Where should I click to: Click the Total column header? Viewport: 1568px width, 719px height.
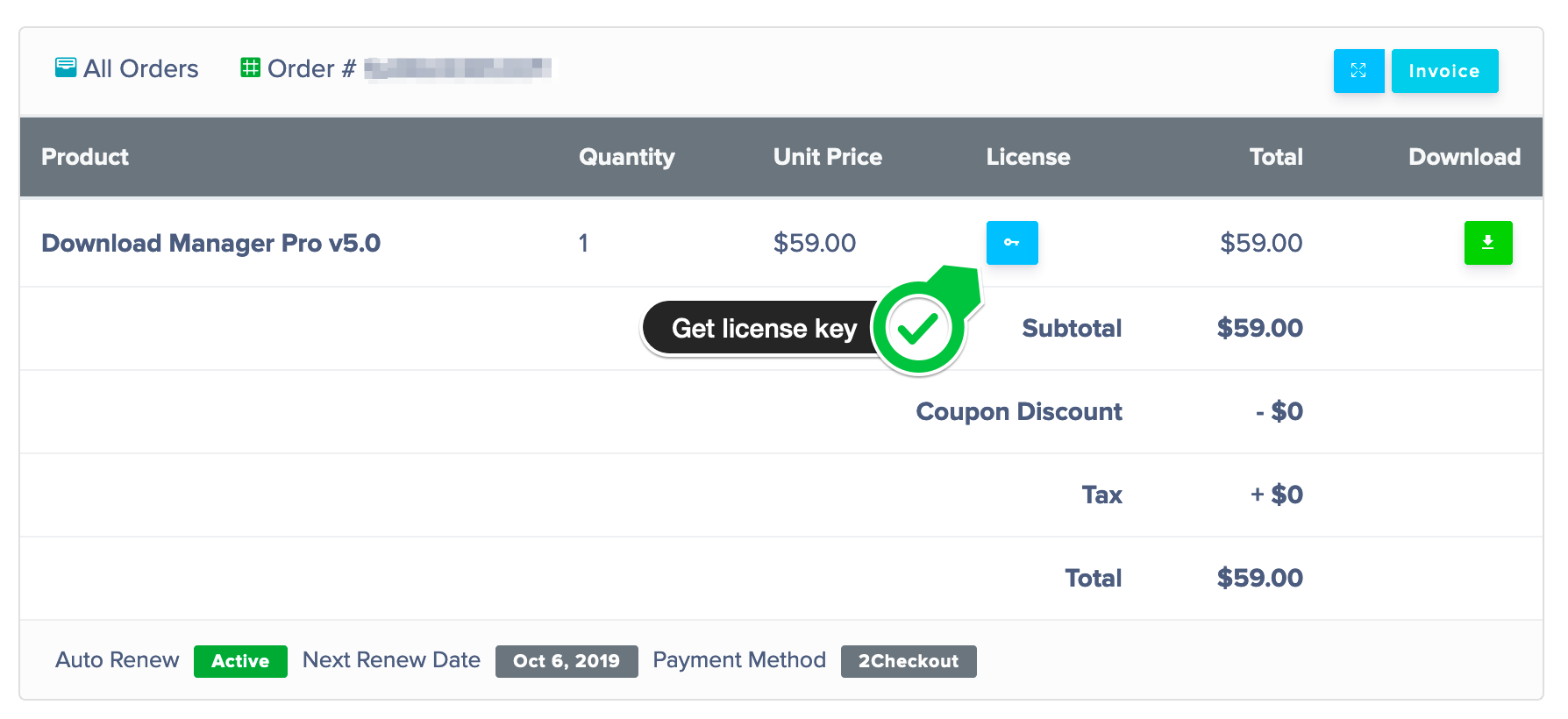[x=1276, y=157]
